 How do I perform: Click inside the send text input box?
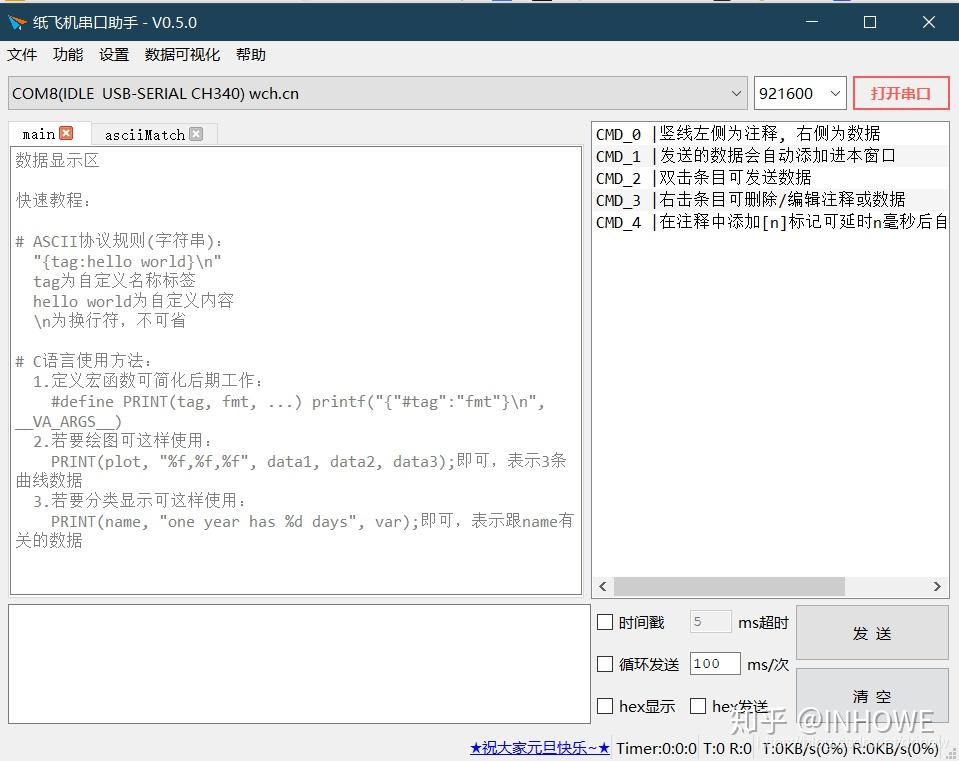(x=299, y=664)
